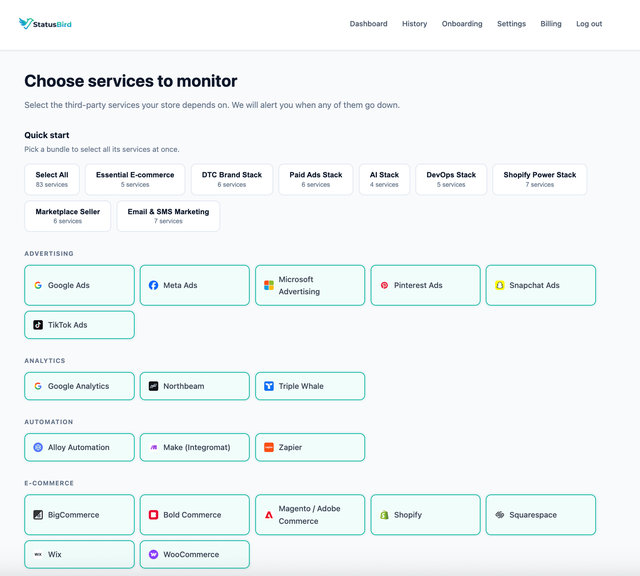
Task: Select the Paid Ads Stack bundle
Action: coord(316,179)
